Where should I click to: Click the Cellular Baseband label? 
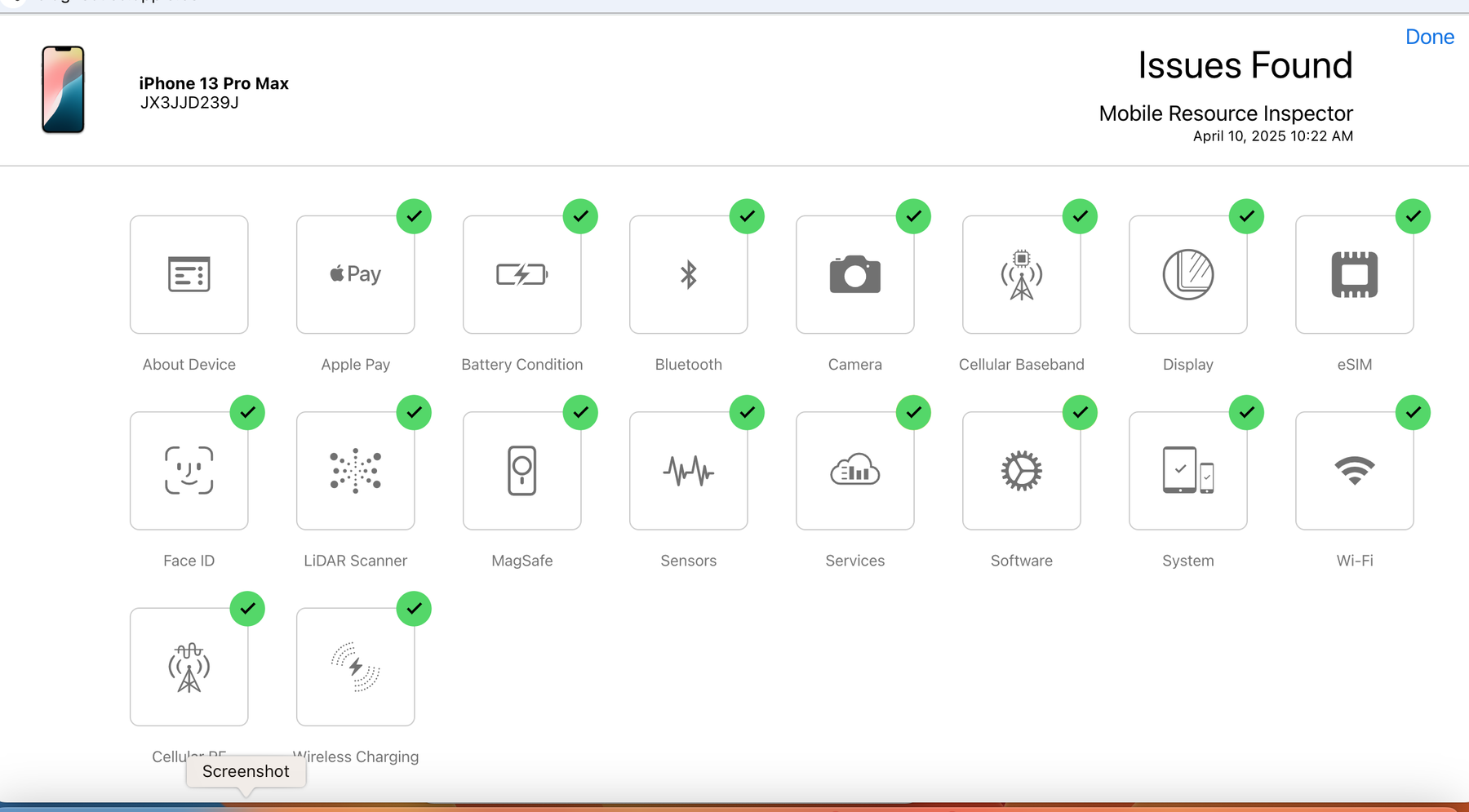click(x=1021, y=365)
